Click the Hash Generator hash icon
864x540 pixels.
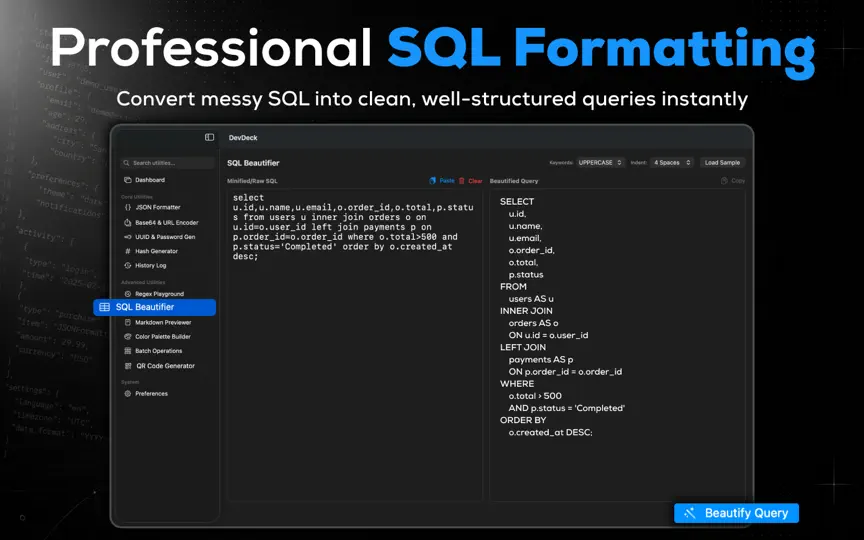pos(128,251)
